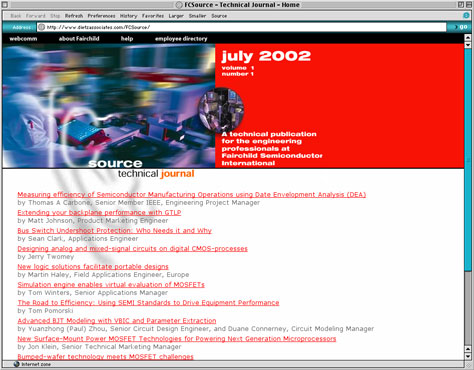Click the go button next to address bar
Screen dimensions: 474x370
click(x=460, y=27)
